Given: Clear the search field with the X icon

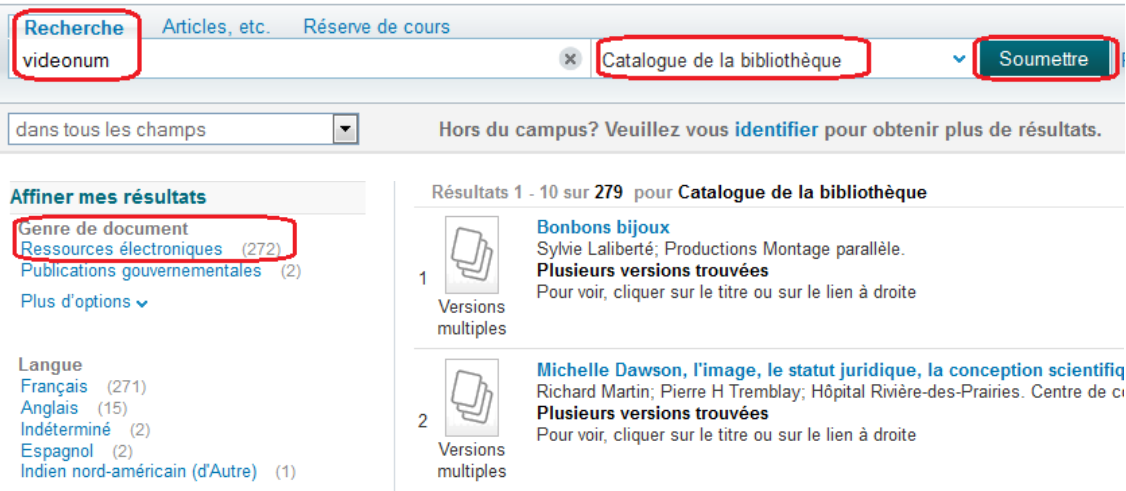Looking at the screenshot, I should 570,60.
